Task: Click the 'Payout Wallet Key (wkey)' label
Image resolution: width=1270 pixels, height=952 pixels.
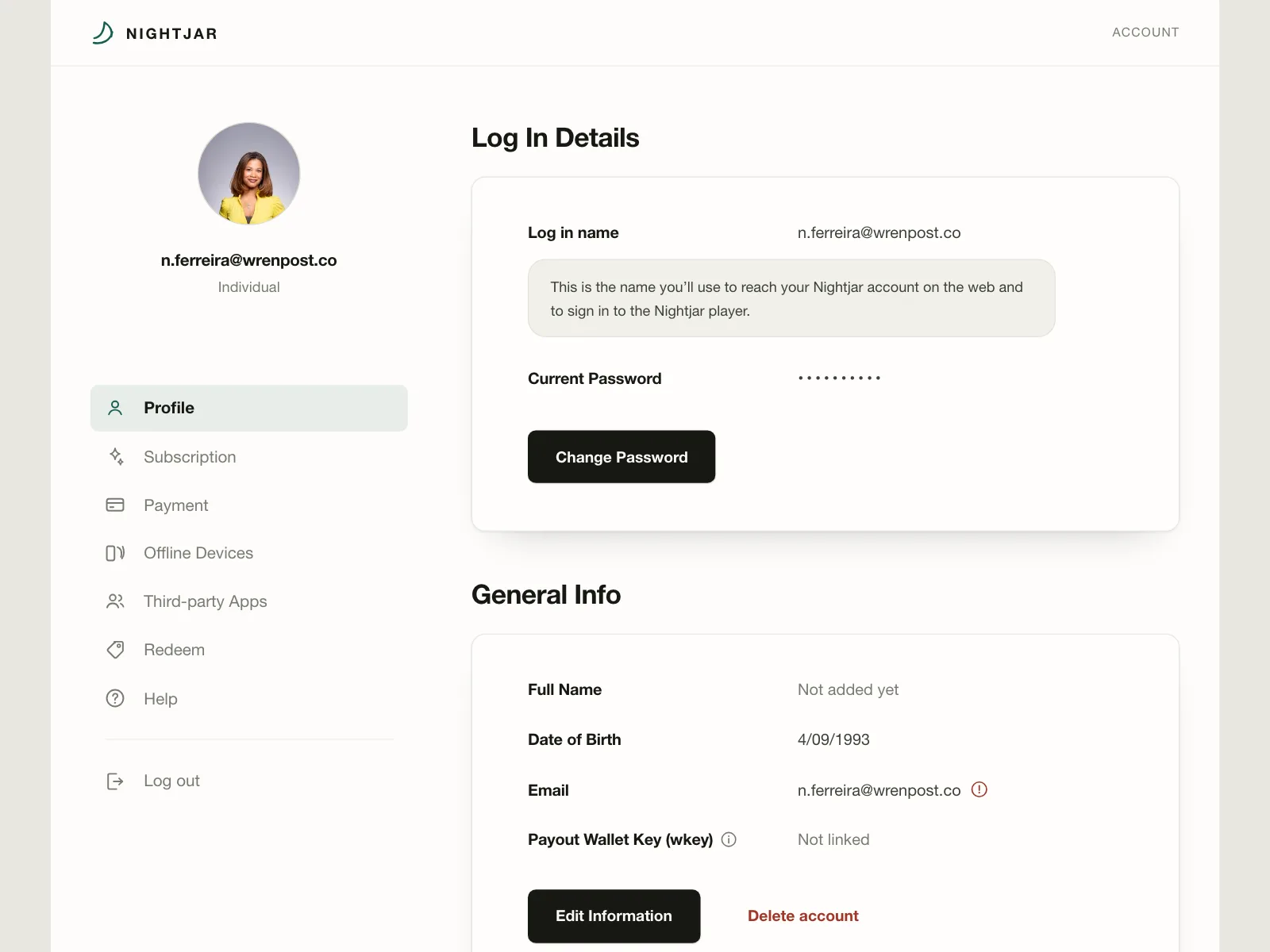Action: point(621,839)
